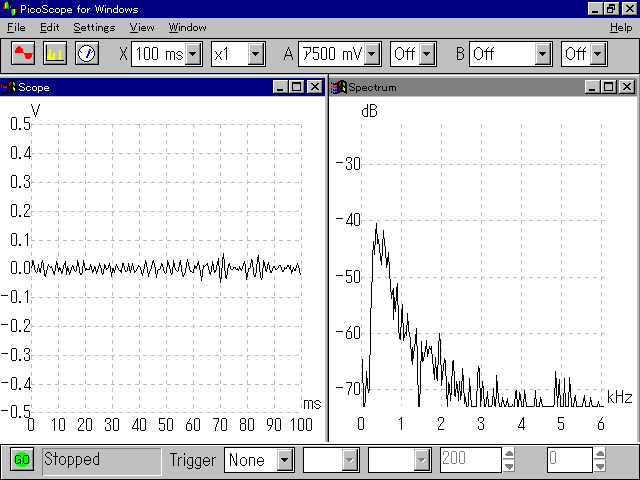Click the Scope window title icon
This screenshot has width=640, height=480.
click(x=9, y=87)
